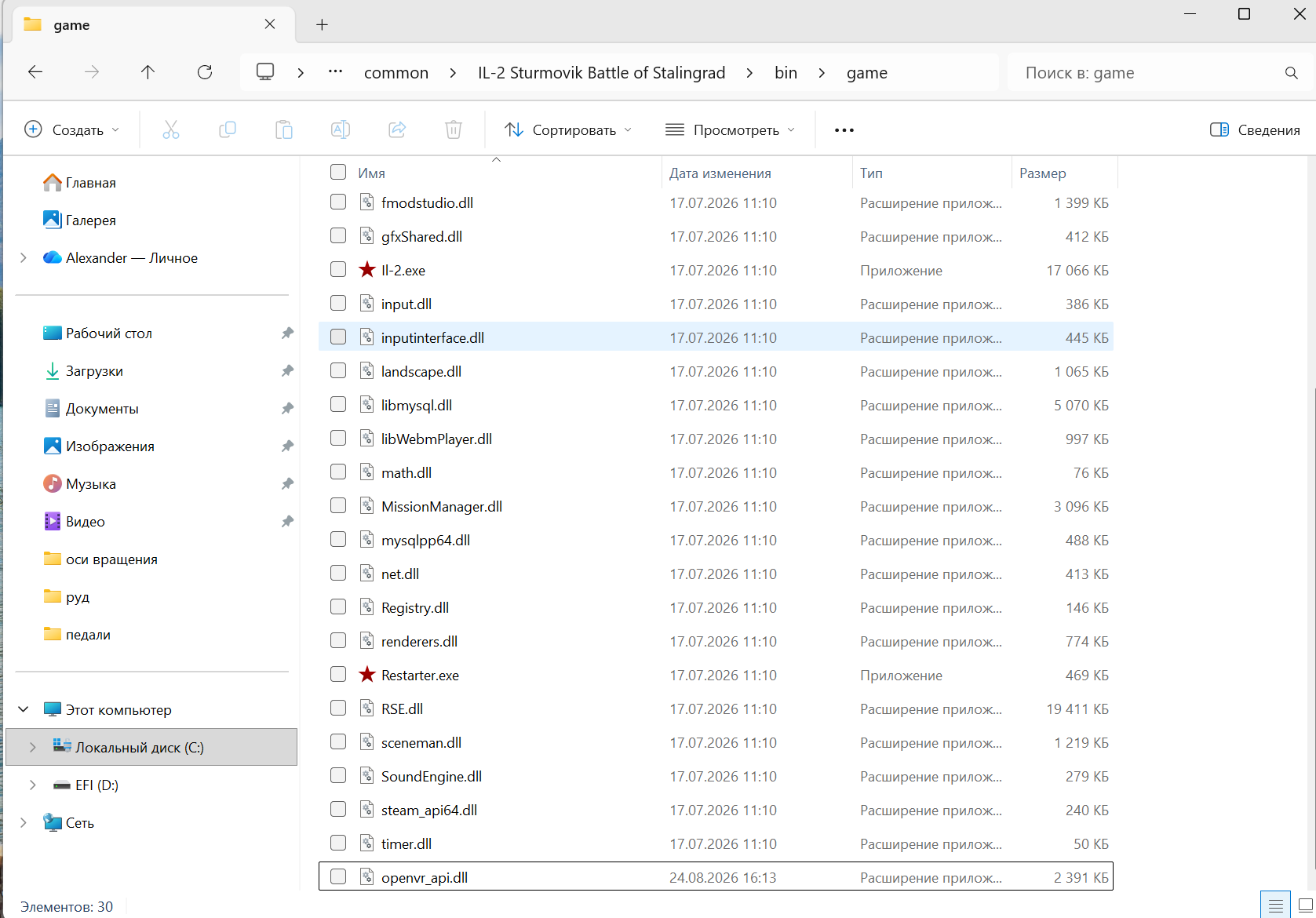
Task: Click the Share icon in toolbar
Action: 397,129
